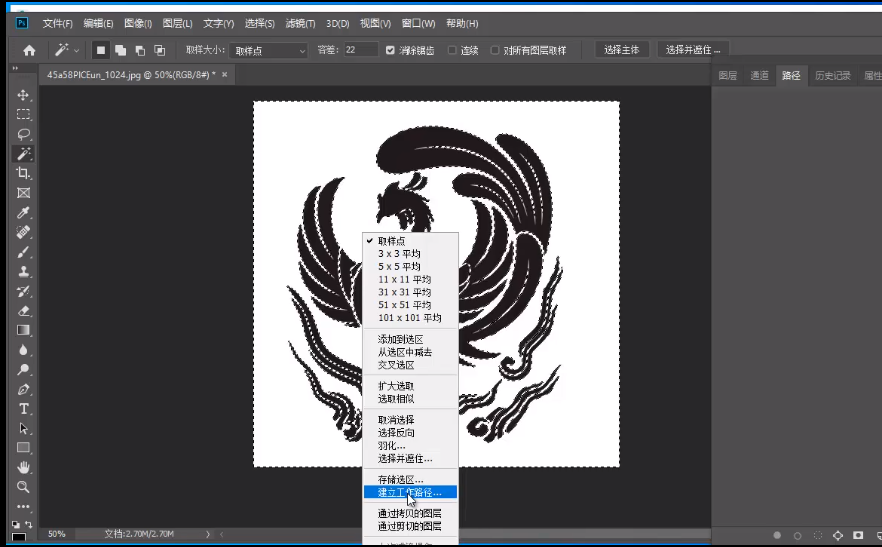Open the 图像(I) menu

(x=138, y=24)
